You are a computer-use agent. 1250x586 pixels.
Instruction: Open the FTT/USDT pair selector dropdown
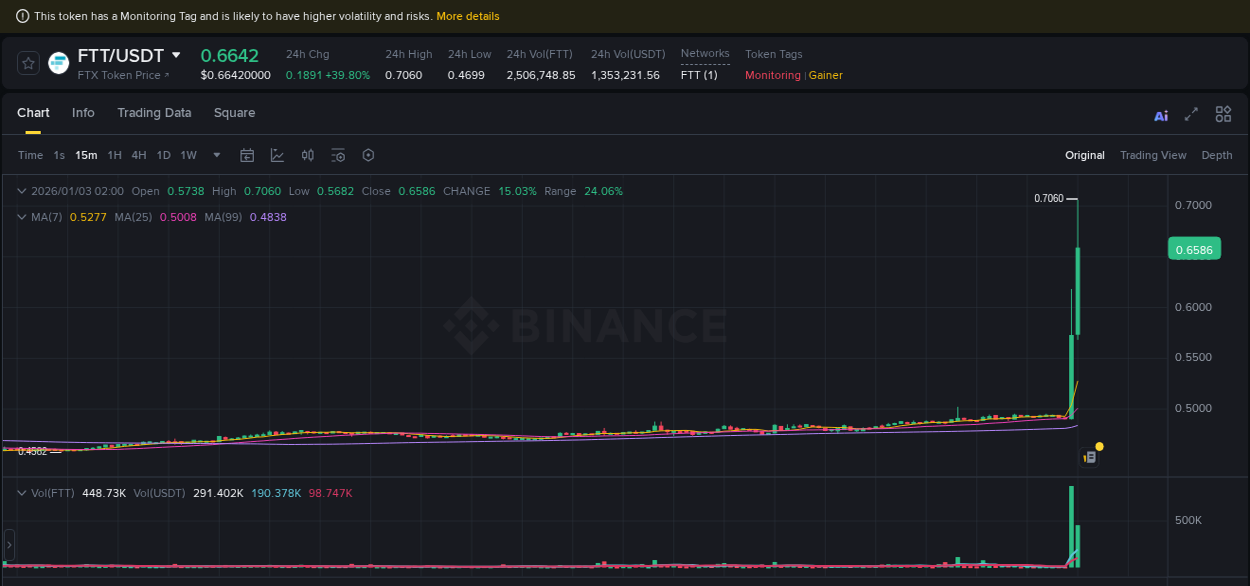pos(175,56)
